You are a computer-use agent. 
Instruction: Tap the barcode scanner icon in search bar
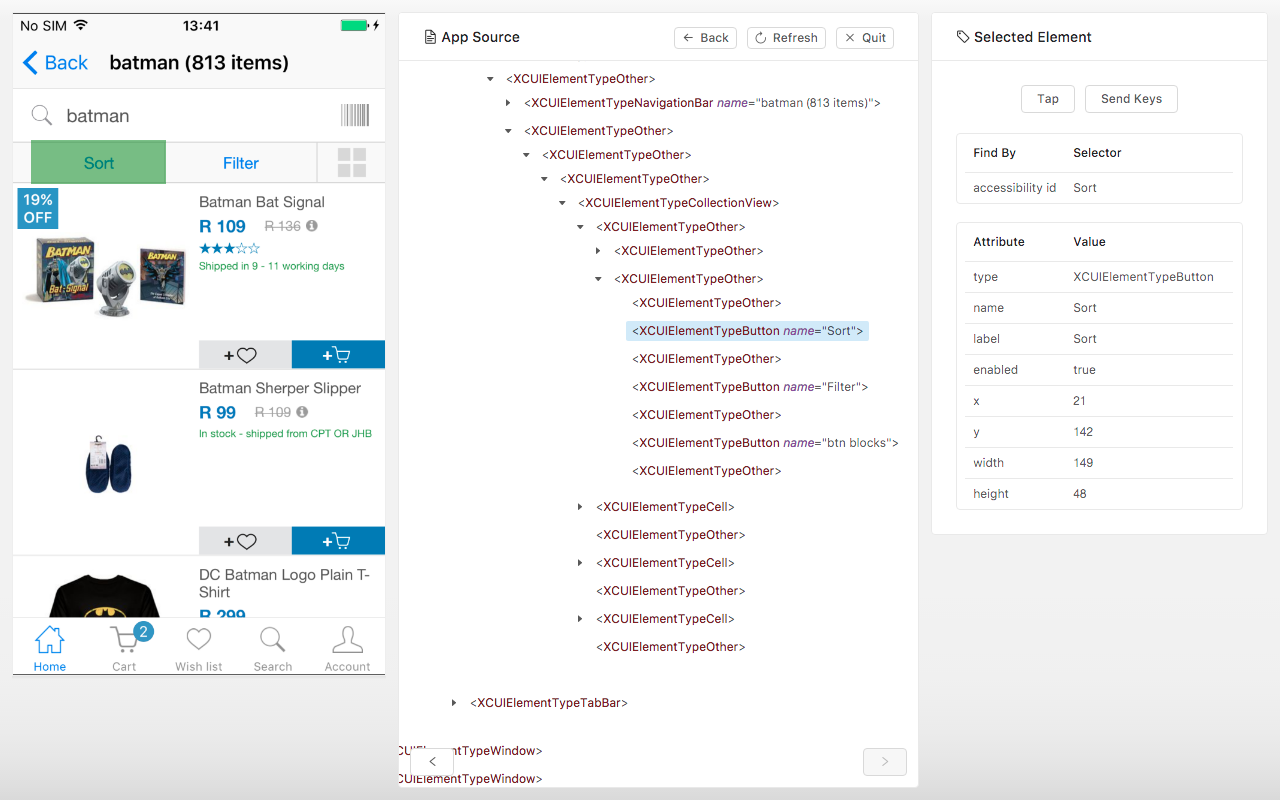click(x=354, y=115)
